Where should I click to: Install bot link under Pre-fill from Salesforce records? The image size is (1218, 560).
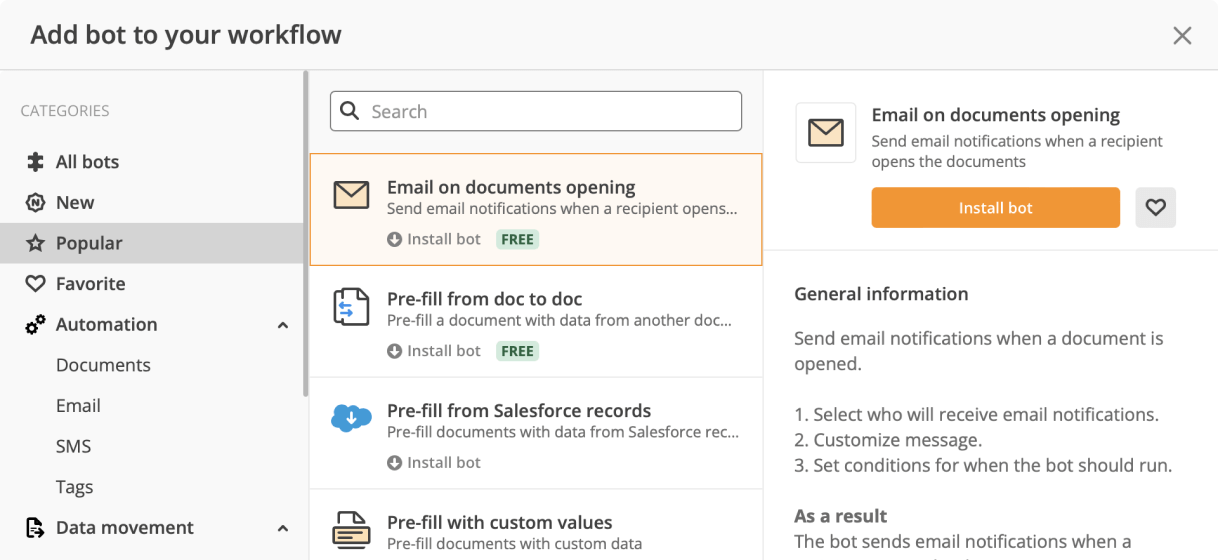[434, 463]
